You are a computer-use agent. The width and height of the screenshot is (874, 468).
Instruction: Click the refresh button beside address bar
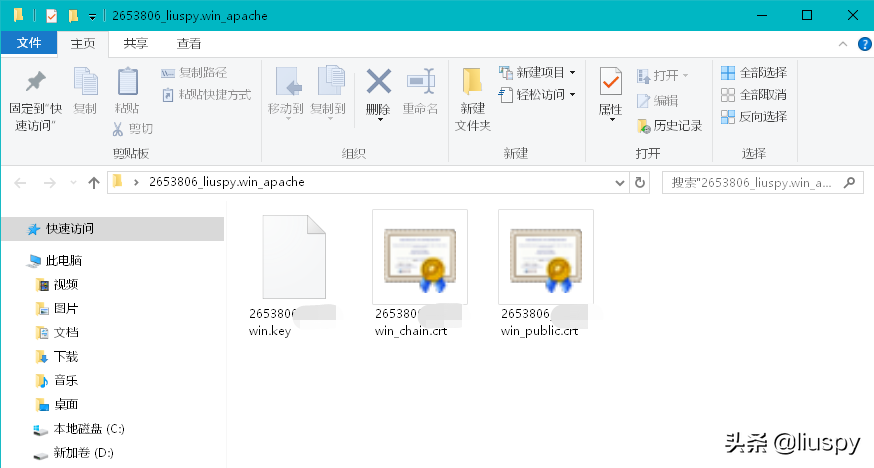[641, 183]
